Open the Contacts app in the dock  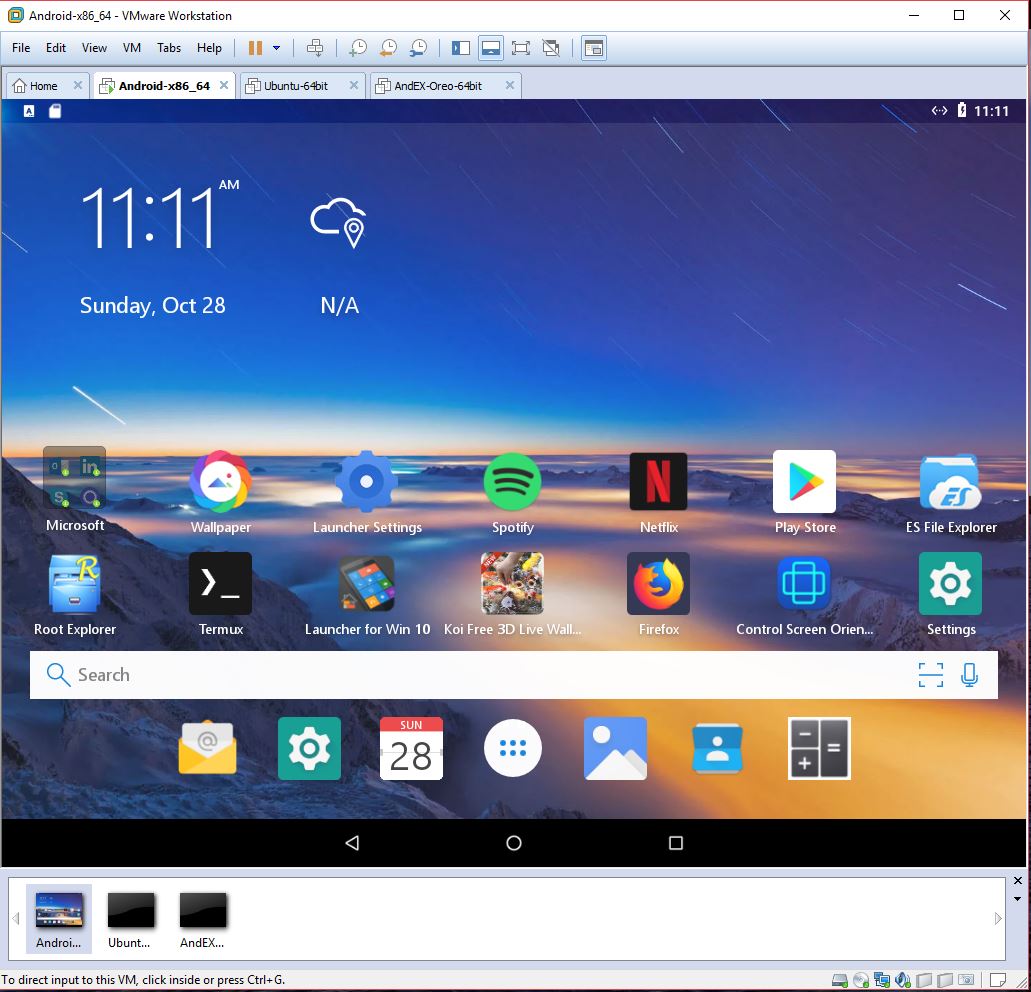pyautogui.click(x=717, y=748)
